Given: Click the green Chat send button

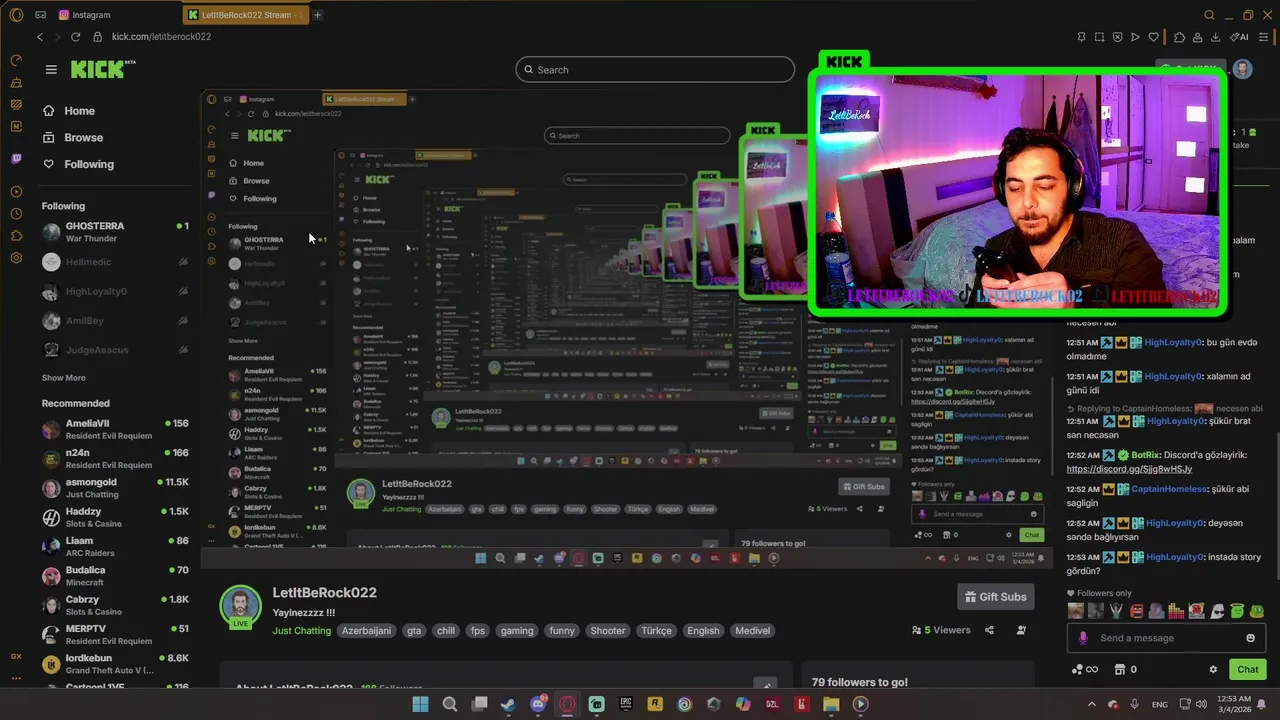Looking at the screenshot, I should click(x=1248, y=669).
